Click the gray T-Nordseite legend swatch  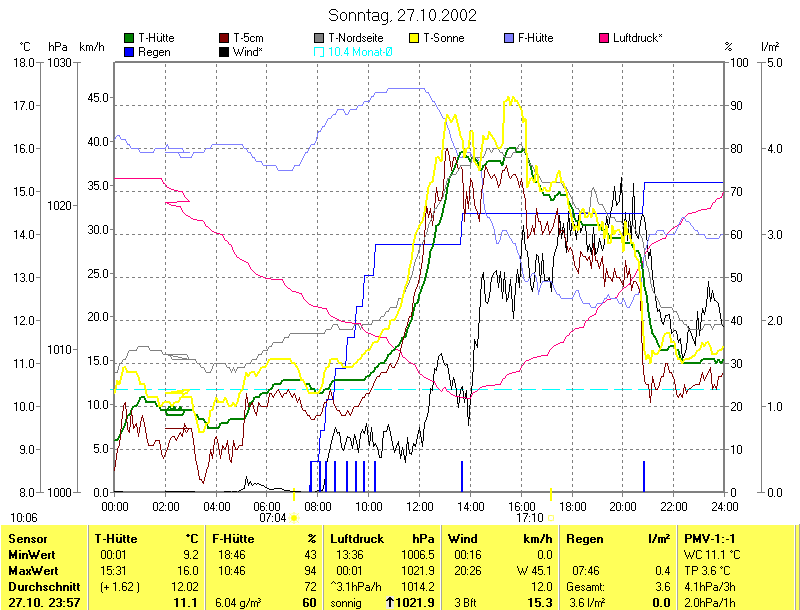[x=319, y=38]
